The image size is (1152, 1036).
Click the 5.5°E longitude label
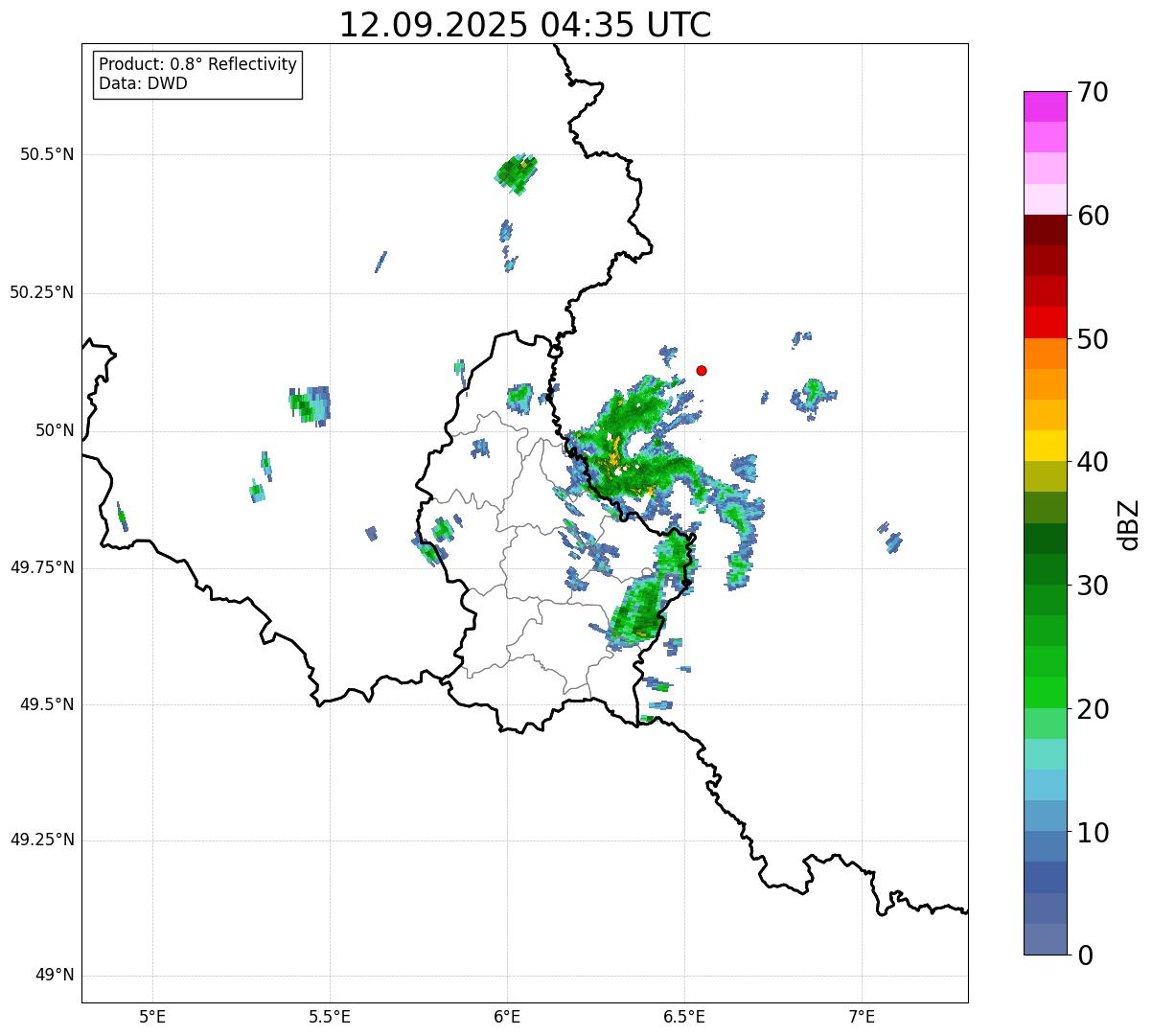(x=330, y=1017)
